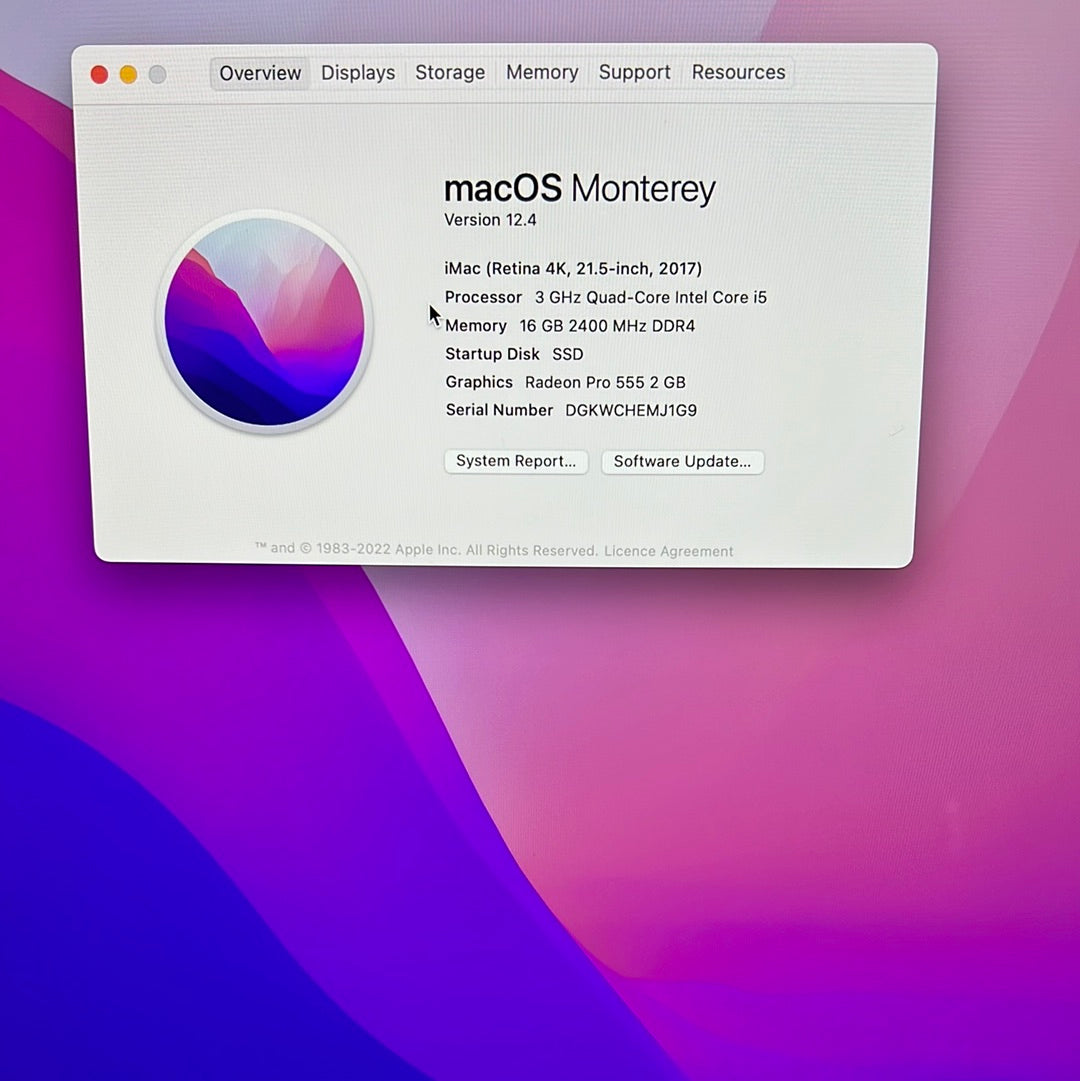Click the Processor specification line
Viewport: 1080px width, 1081px height.
tap(606, 297)
